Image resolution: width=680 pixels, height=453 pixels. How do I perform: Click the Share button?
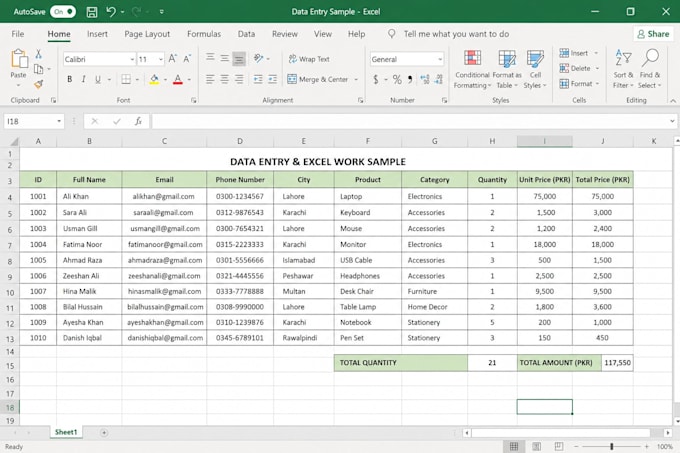653,34
